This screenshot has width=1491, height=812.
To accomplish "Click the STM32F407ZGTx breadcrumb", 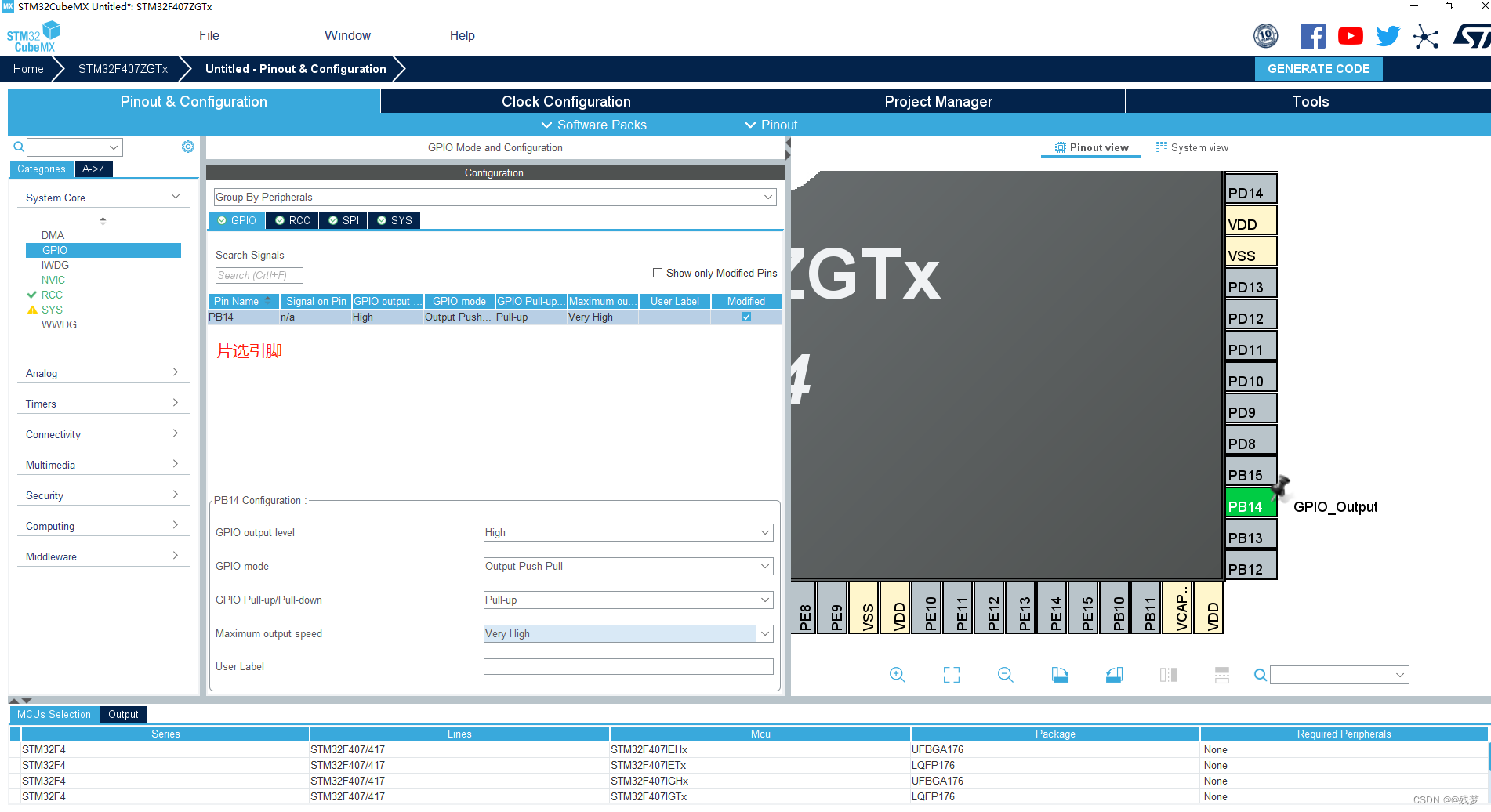I will click(x=123, y=69).
